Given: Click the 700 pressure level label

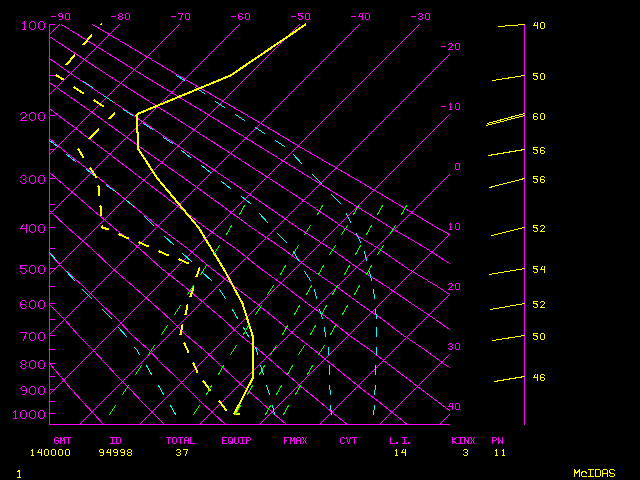Looking at the screenshot, I should coord(33,336).
